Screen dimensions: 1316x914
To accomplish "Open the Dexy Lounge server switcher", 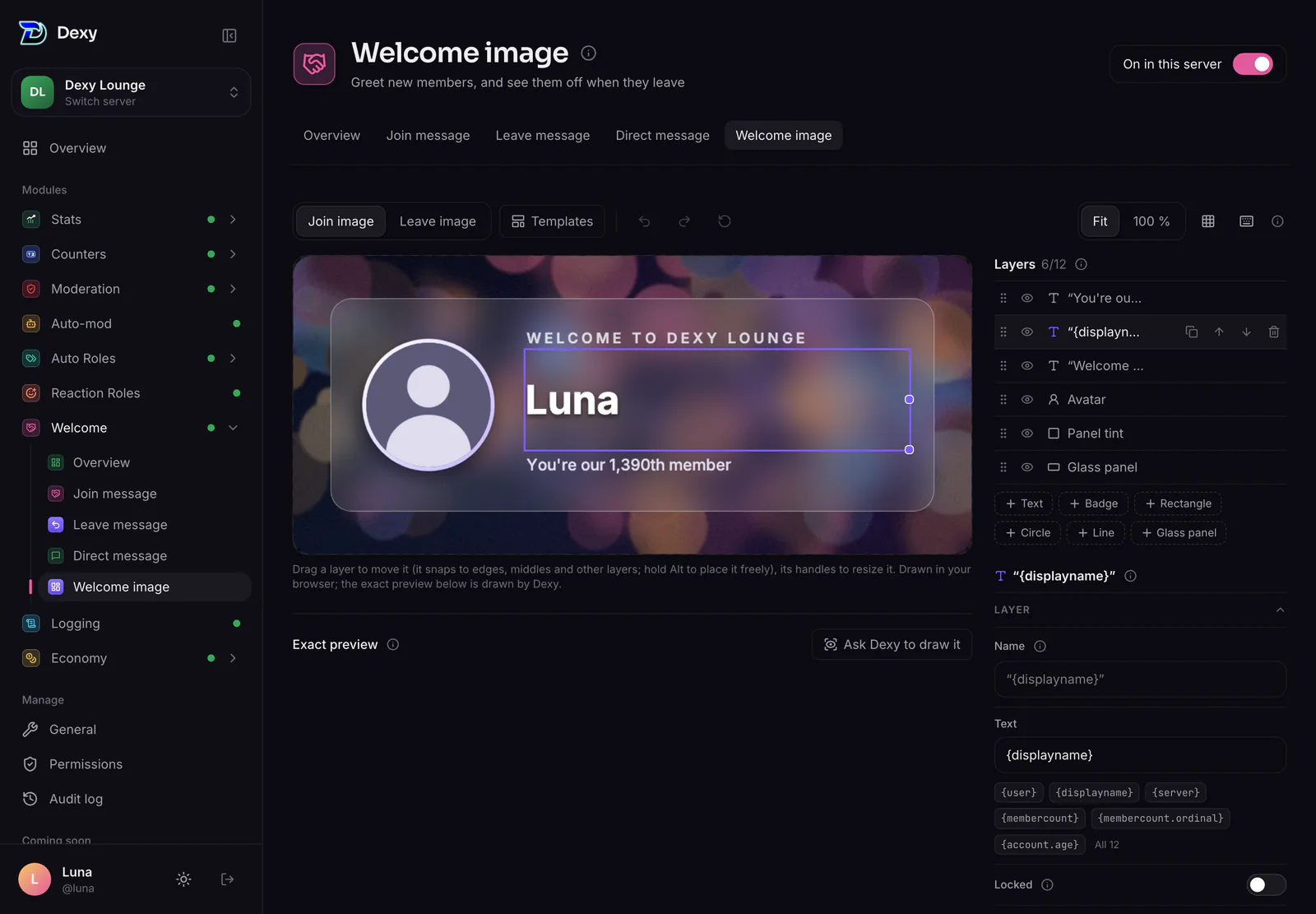I will (131, 92).
